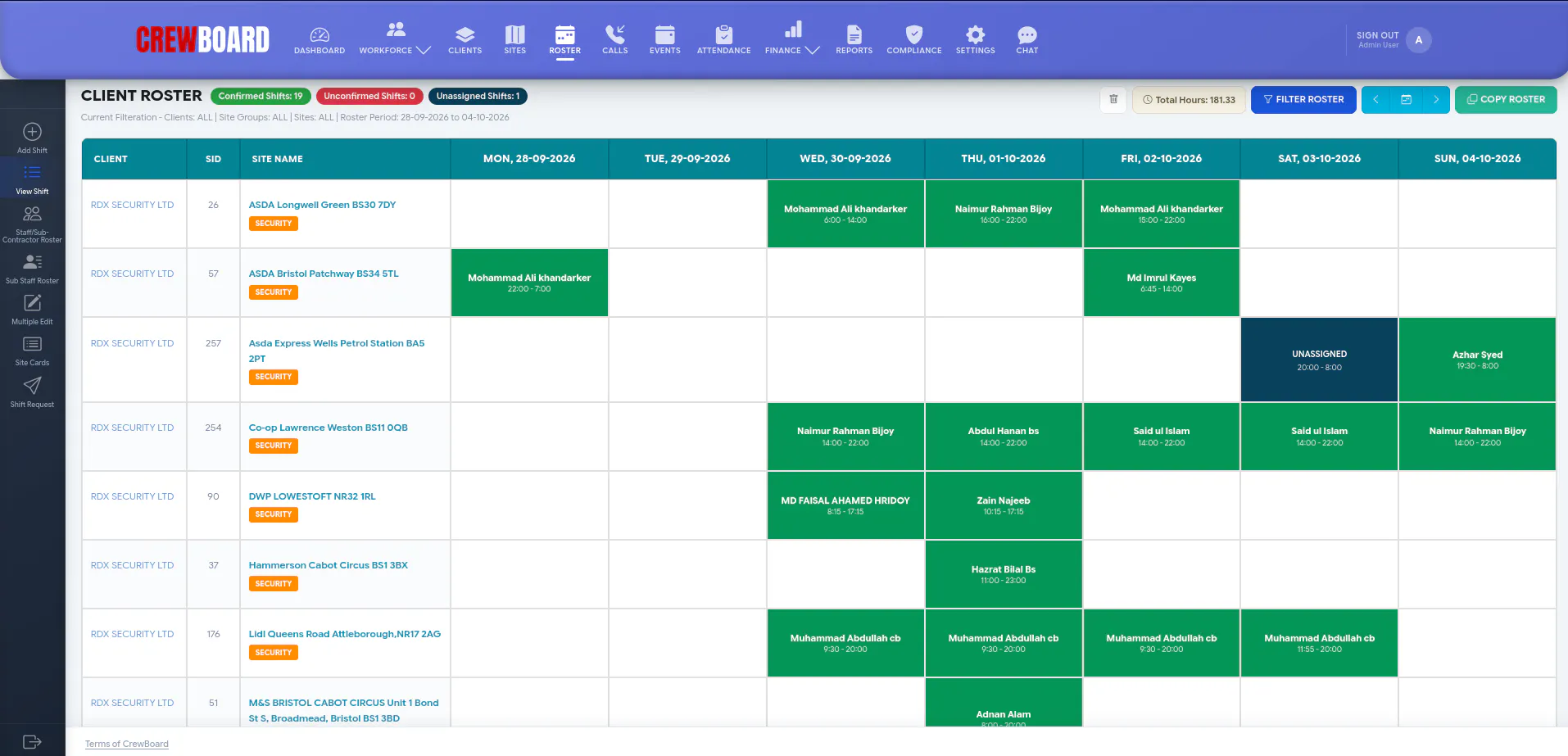Go to the next roster week
This screenshot has width=1568, height=756.
1435,100
